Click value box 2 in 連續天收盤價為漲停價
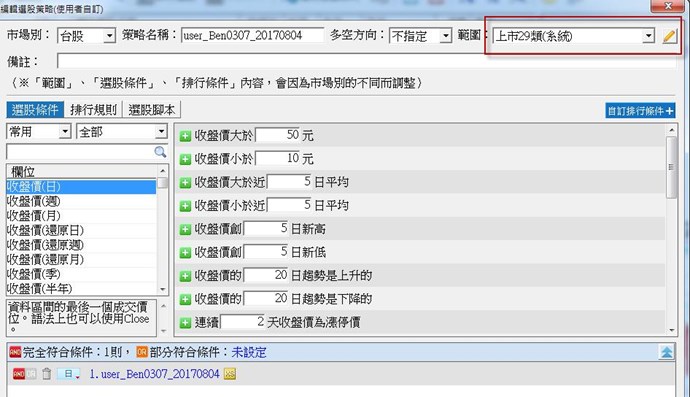Screen dimensions: 690x397 tap(243, 322)
